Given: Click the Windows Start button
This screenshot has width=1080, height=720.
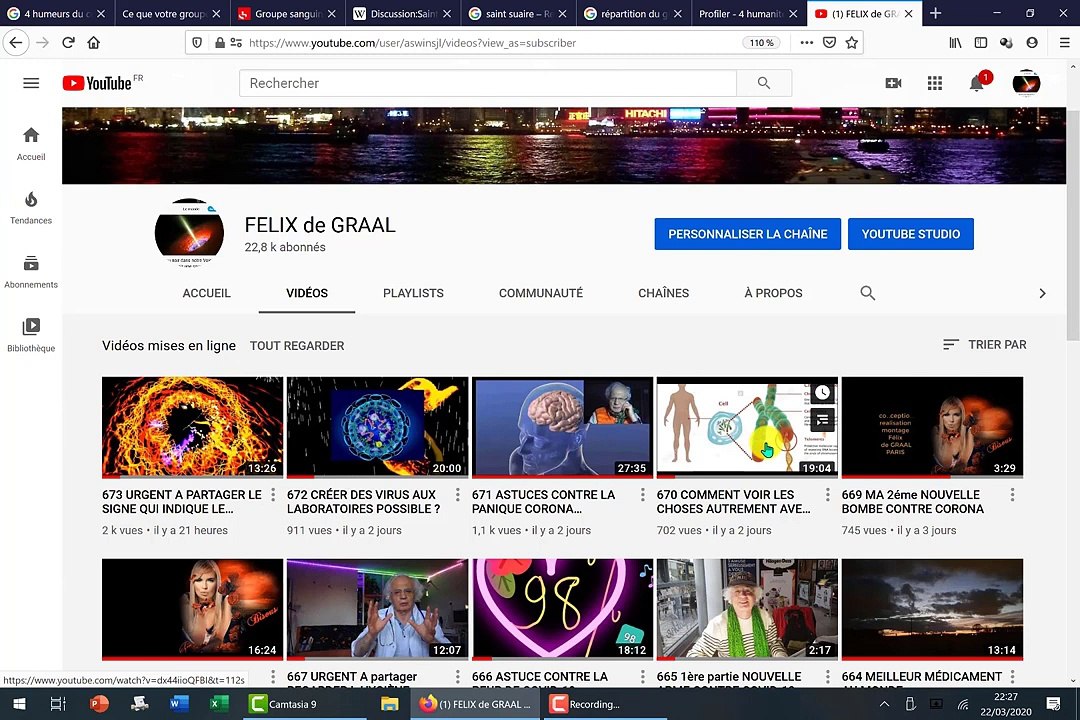Looking at the screenshot, I should tap(19, 704).
